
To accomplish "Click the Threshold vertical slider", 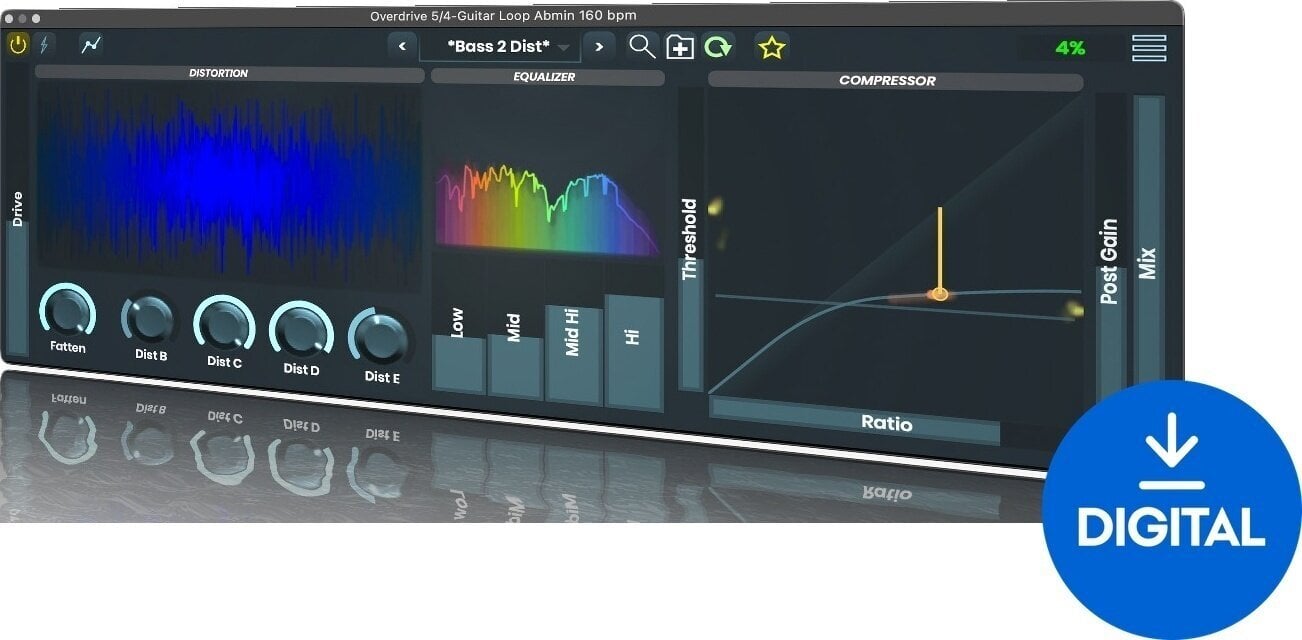I will click(690, 238).
